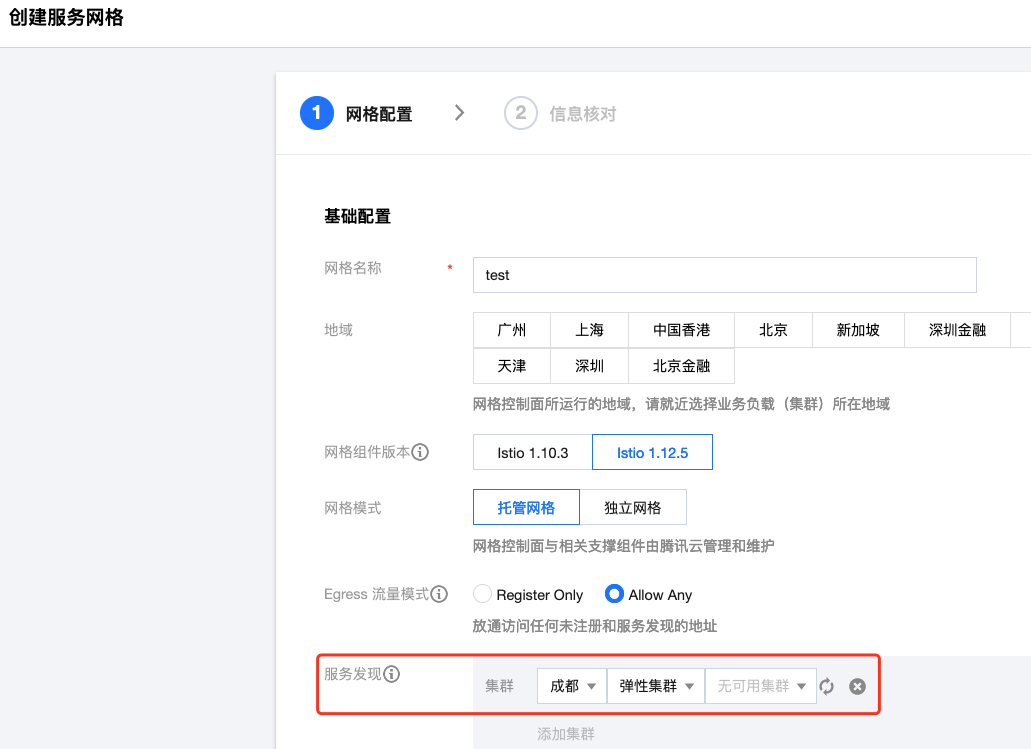Viewport: 1031px width, 749px height.
Task: Choose Istio 1.10.3 component version
Action: [x=530, y=451]
